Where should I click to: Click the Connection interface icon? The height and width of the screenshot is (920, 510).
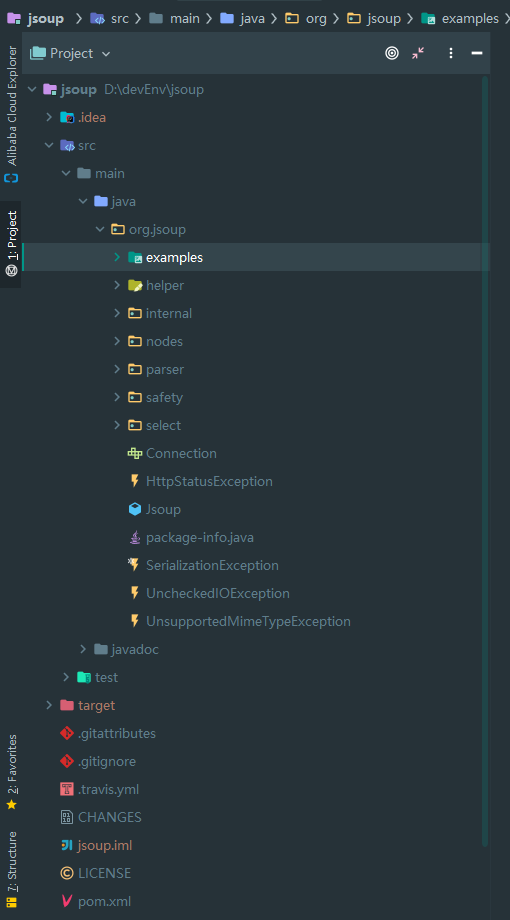point(135,453)
